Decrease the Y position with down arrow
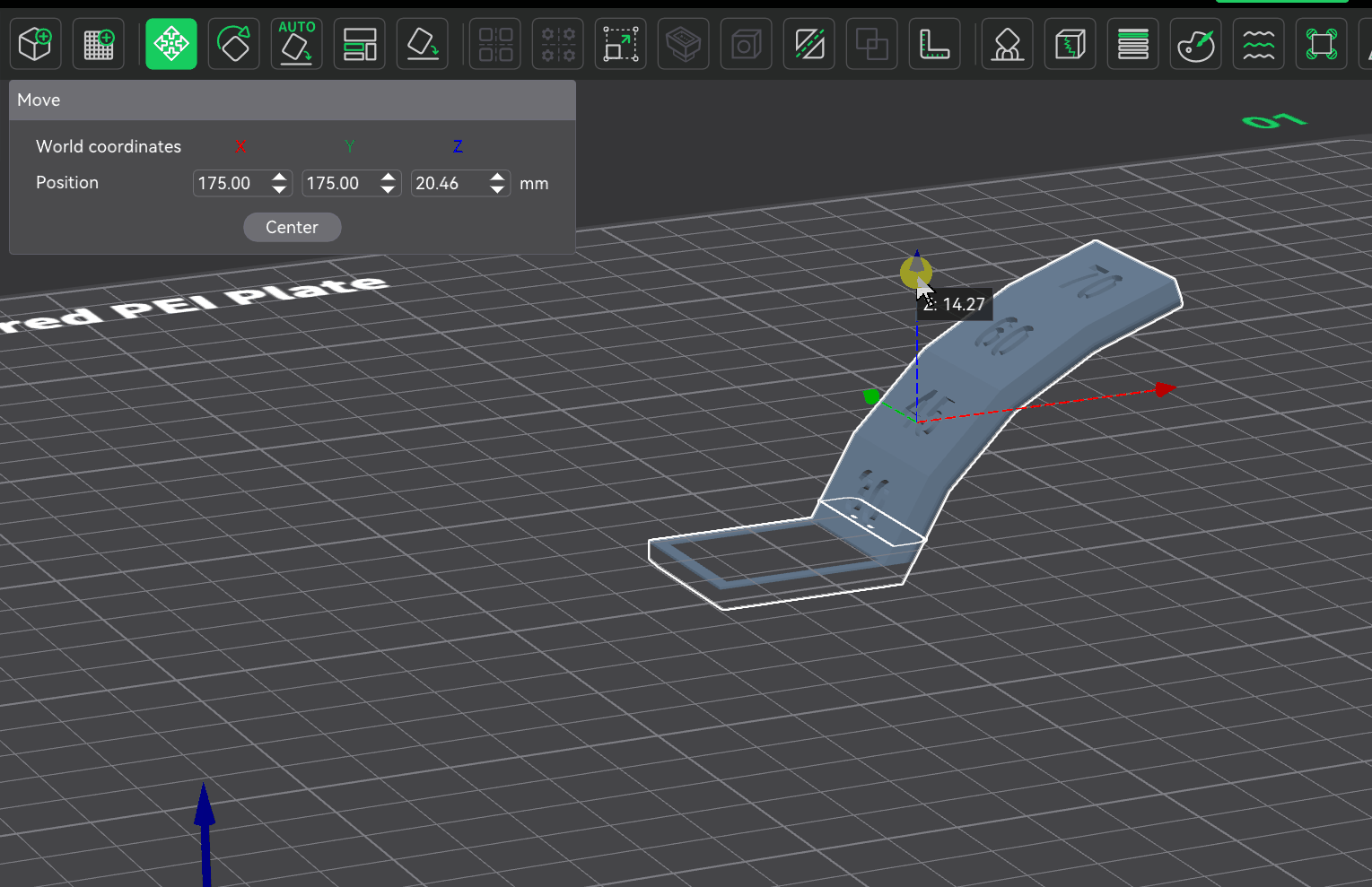This screenshot has height=887, width=1372. [388, 189]
